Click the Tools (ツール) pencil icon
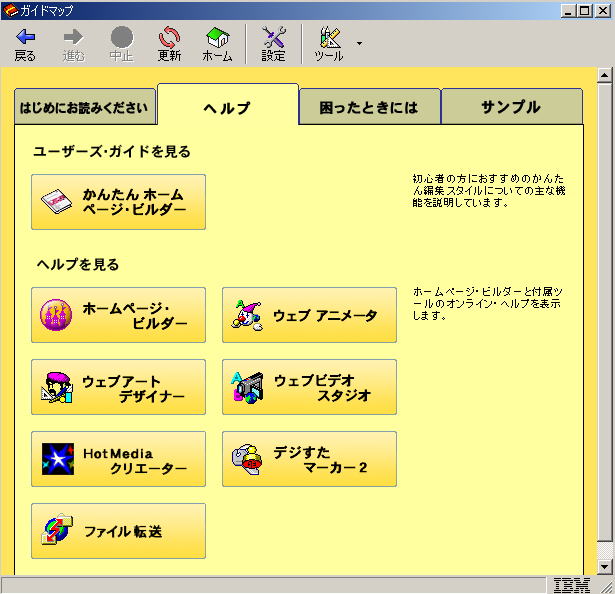Screen dimensions: 615x594 coord(329,38)
